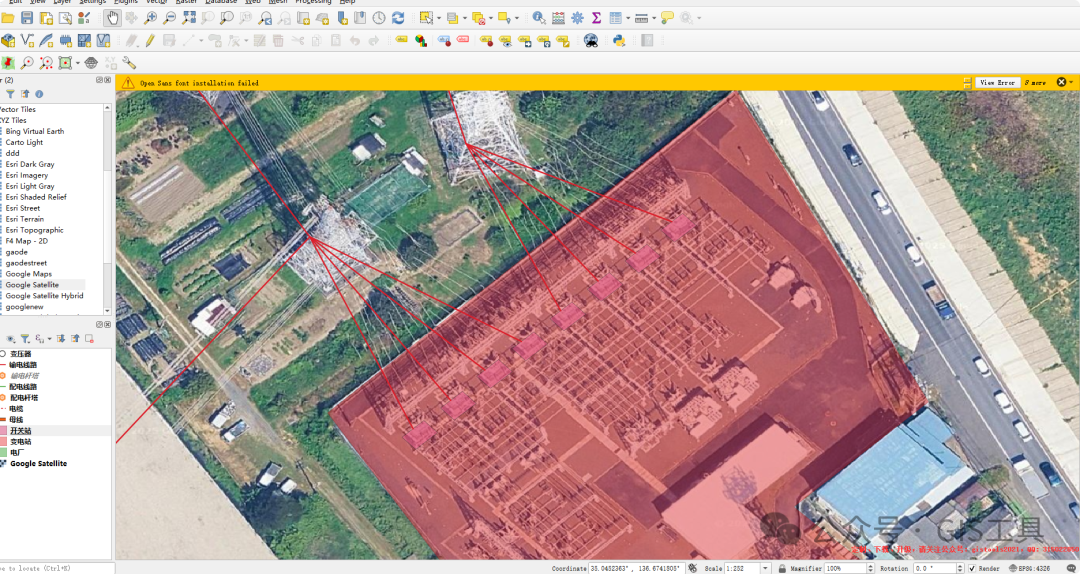Select Esri Imagery in Browser list
The width and height of the screenshot is (1080, 574).
[x=27, y=175]
